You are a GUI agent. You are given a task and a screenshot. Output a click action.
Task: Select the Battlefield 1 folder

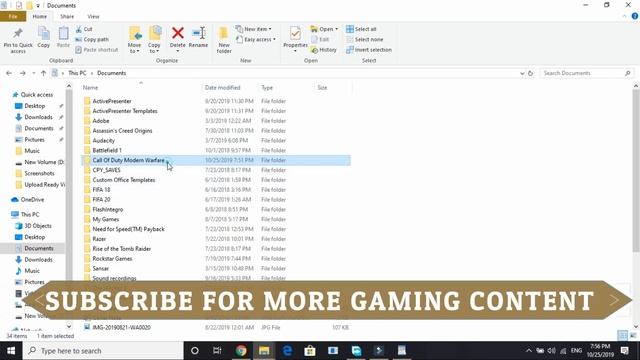(107, 150)
